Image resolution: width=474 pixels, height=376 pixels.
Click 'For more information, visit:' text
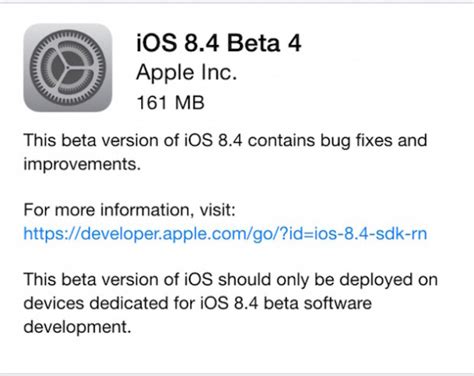pos(129,210)
